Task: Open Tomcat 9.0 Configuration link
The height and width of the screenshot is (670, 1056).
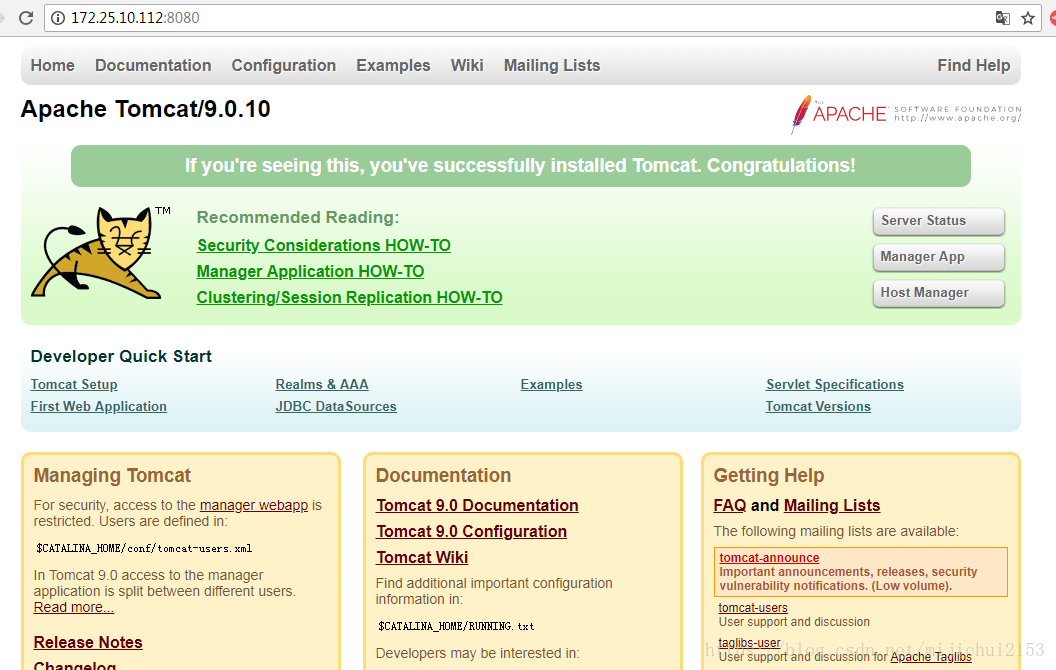Action: click(x=471, y=532)
